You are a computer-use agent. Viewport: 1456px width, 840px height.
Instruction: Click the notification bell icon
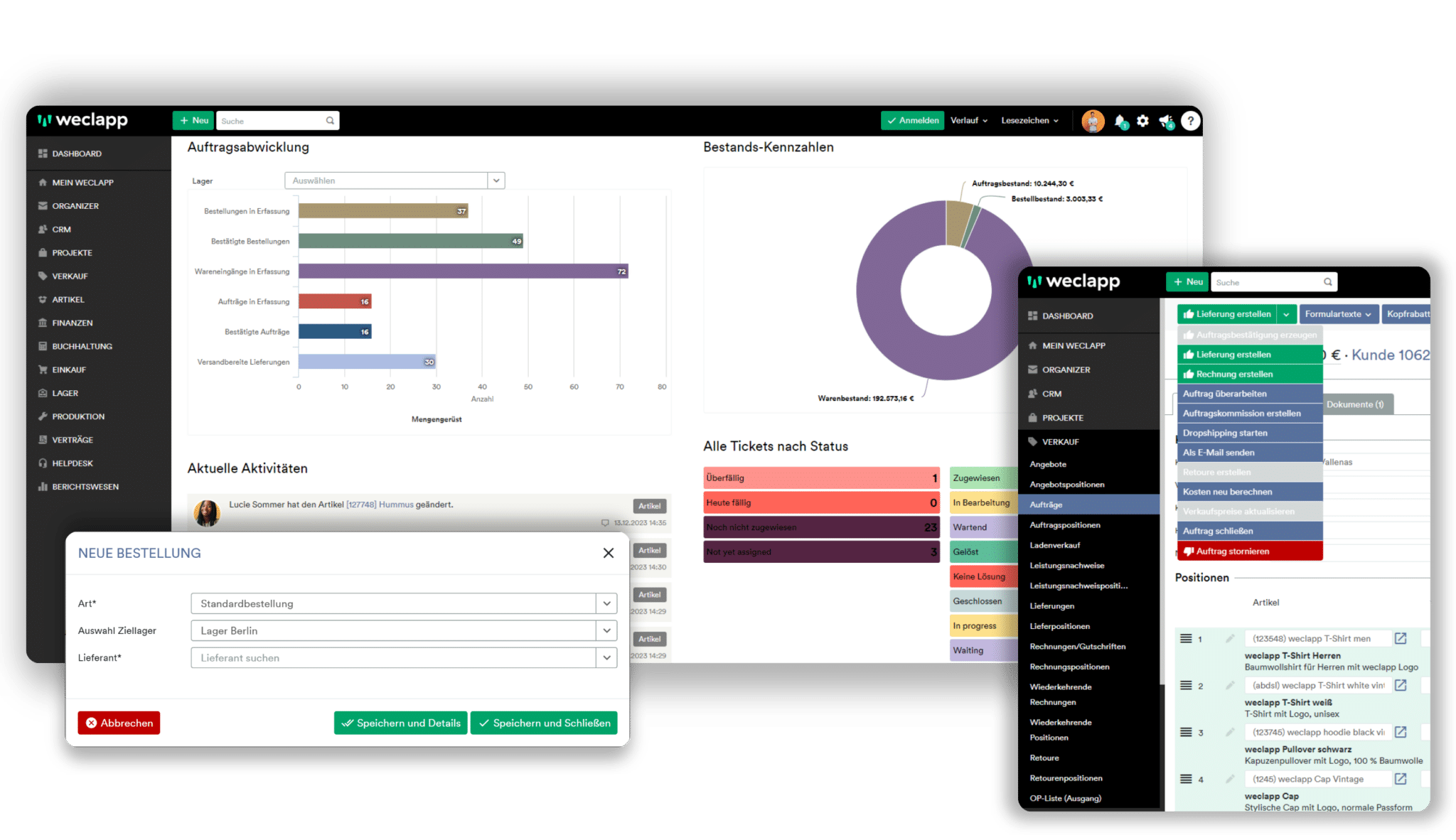pos(1120,122)
